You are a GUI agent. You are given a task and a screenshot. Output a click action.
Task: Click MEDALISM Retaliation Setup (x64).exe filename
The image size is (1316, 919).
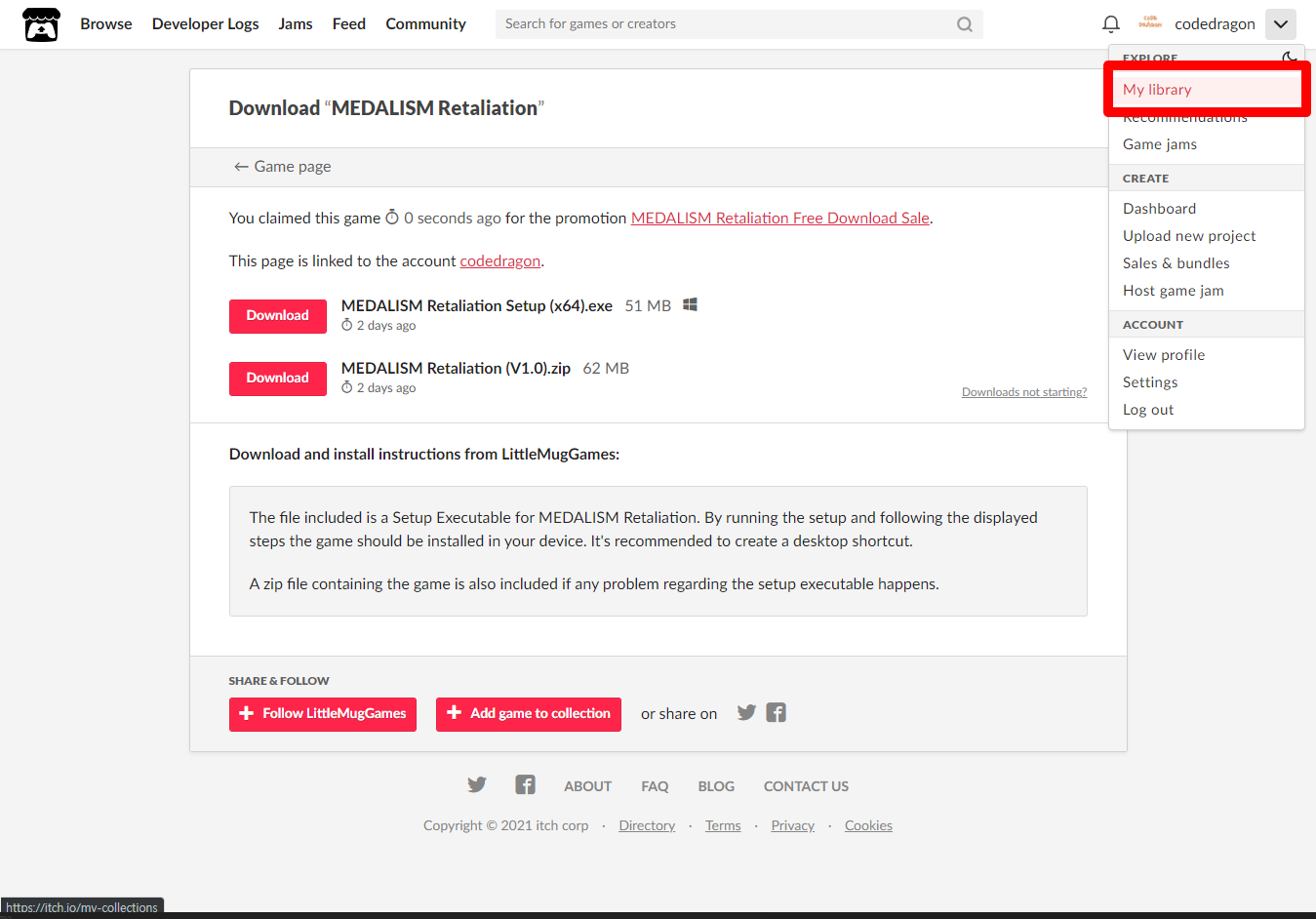coord(477,306)
